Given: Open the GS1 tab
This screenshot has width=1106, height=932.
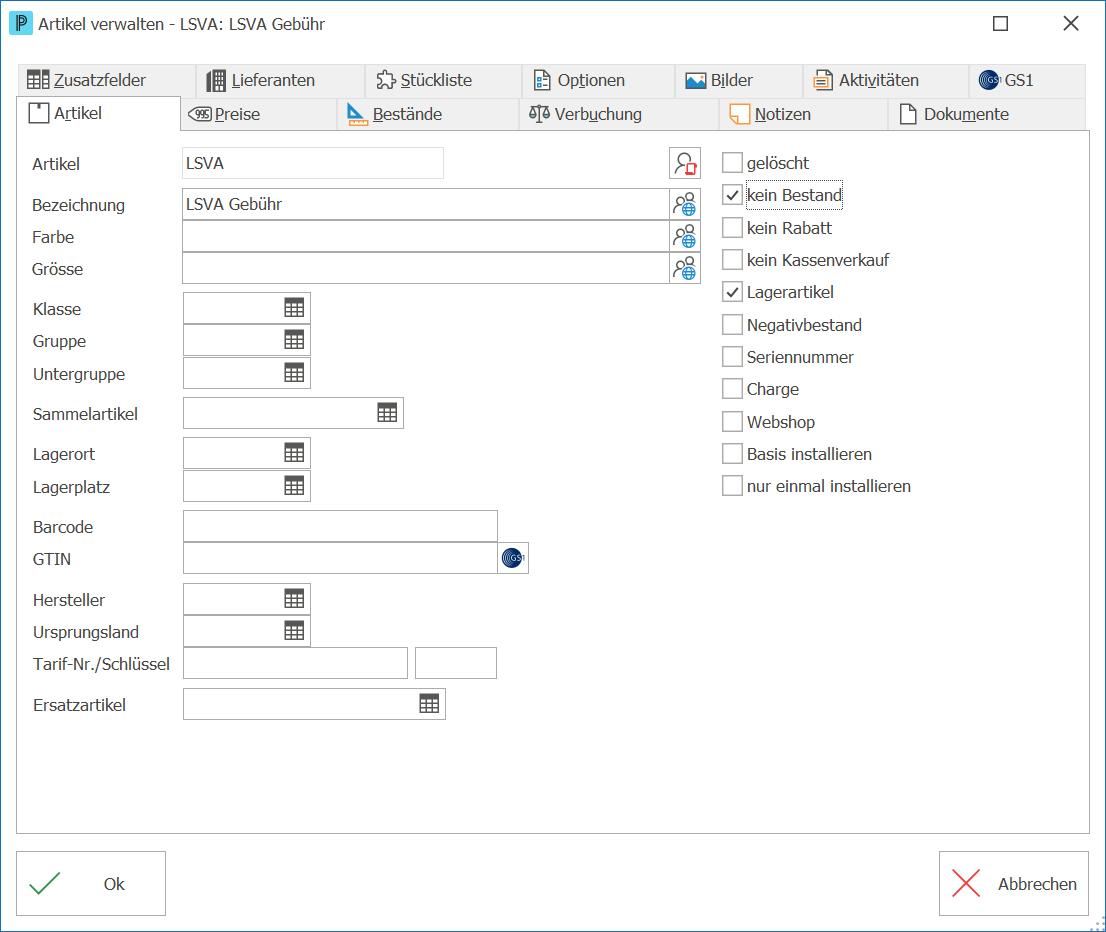Looking at the screenshot, I should click(1026, 80).
